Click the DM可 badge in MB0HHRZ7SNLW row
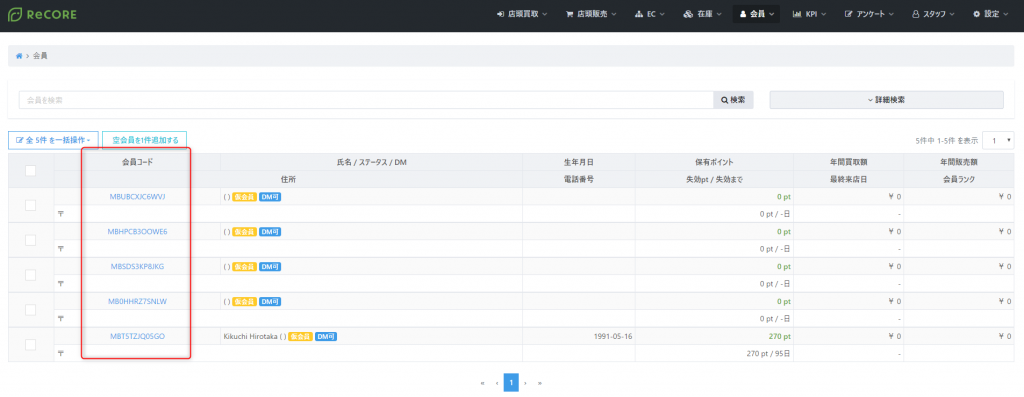 point(270,302)
